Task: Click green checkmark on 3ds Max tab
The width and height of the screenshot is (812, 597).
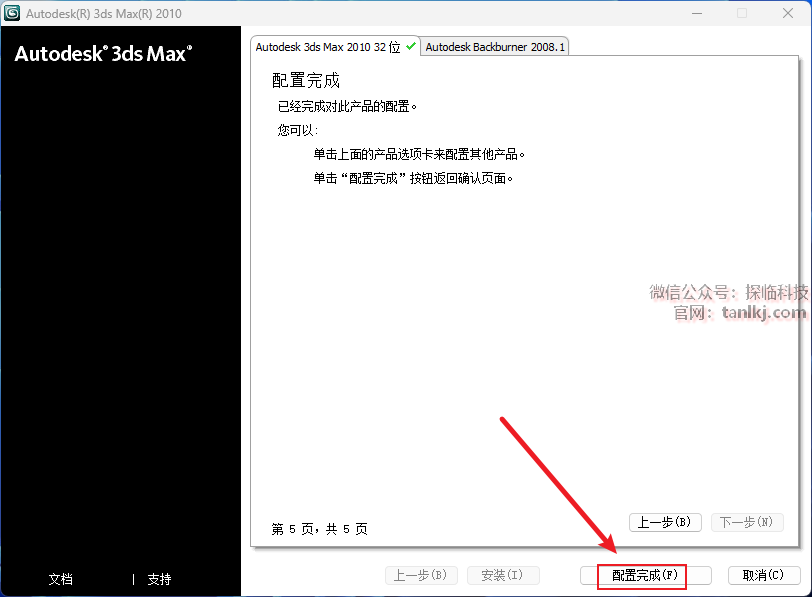Action: [411, 46]
